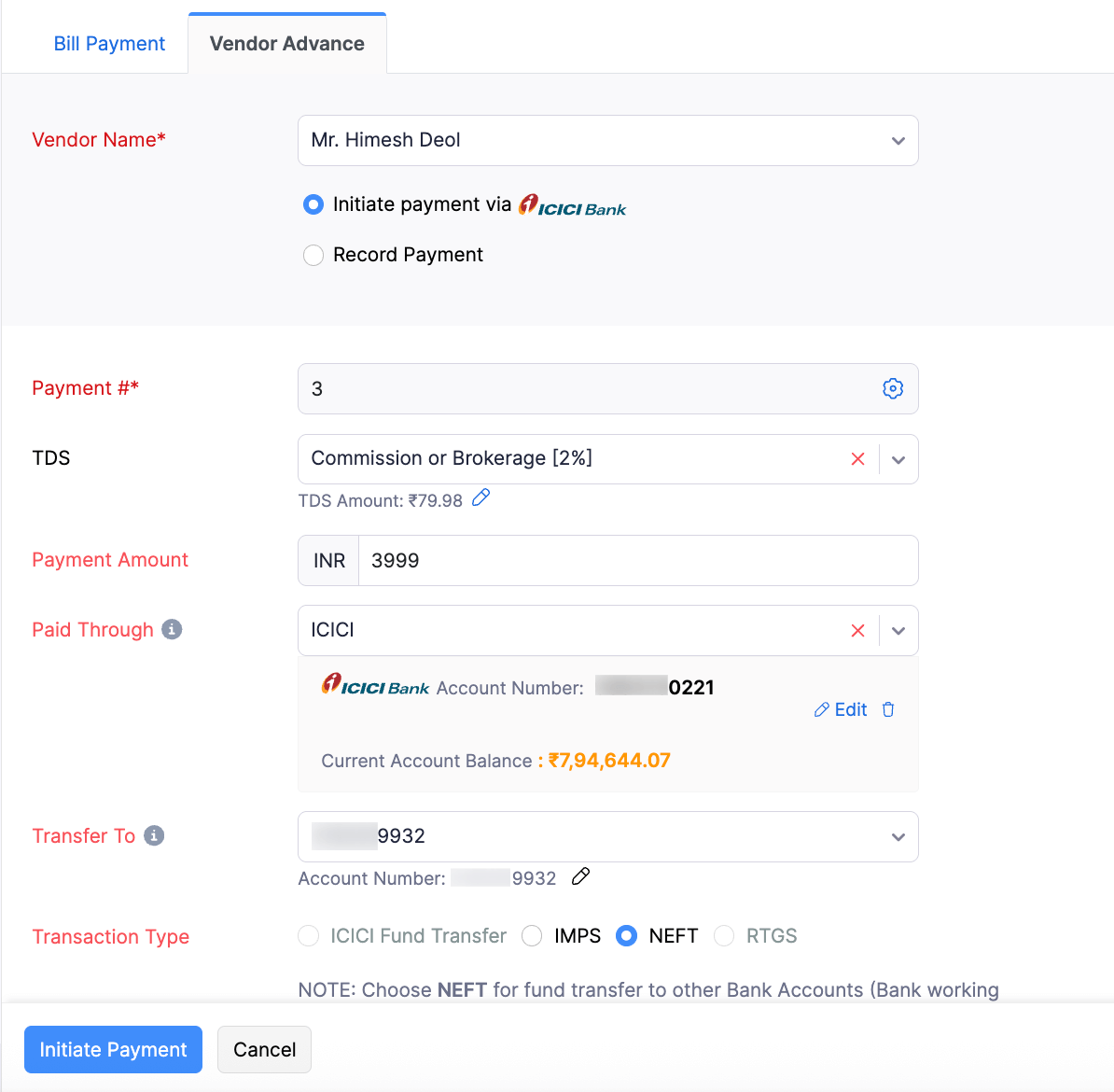Edit Transfer To account number pencil icon
This screenshot has height=1092, width=1114.
(580, 876)
